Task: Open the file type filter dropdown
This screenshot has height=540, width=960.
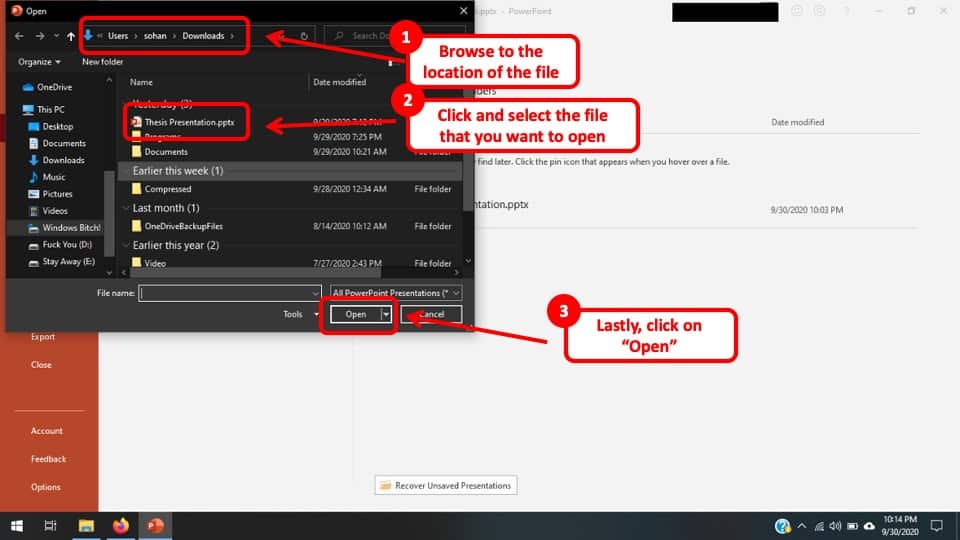Action: pyautogui.click(x=396, y=293)
